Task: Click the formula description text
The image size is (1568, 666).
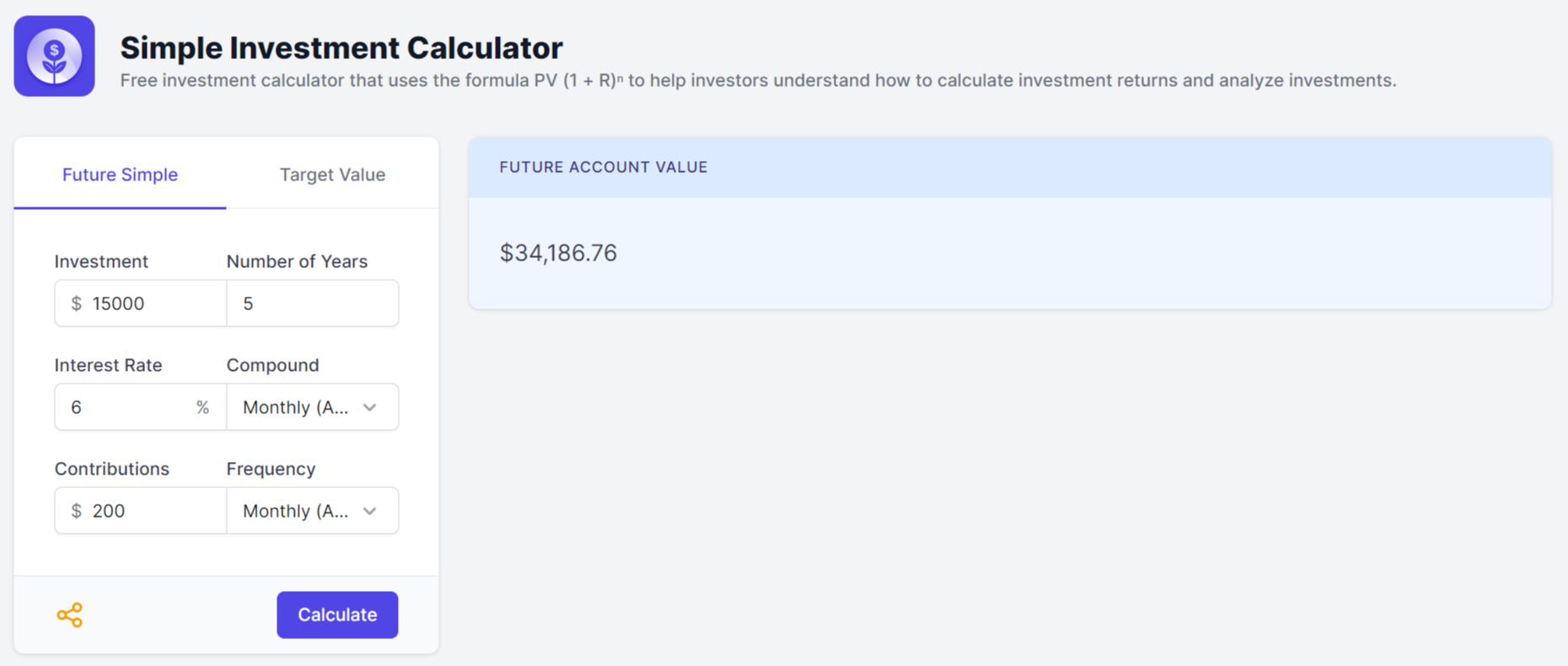Action: [x=758, y=81]
